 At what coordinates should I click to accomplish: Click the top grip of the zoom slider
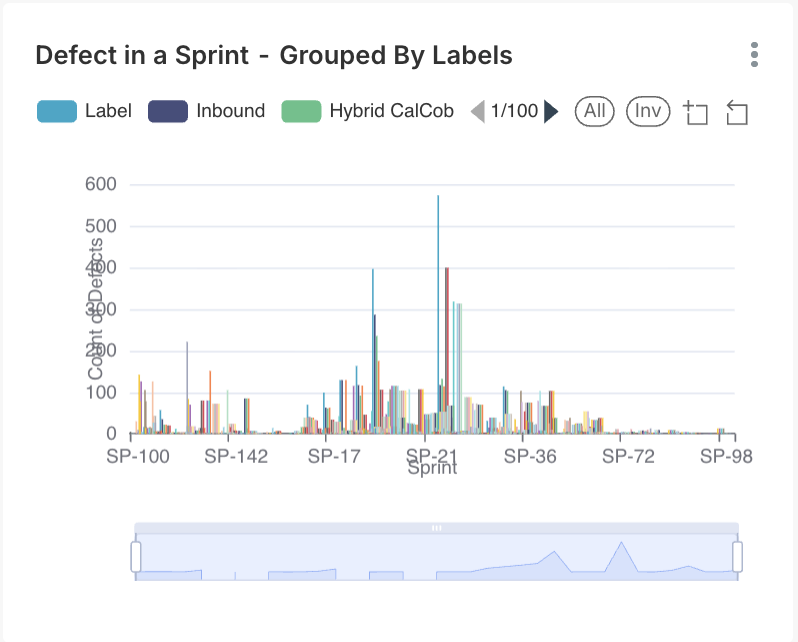pyautogui.click(x=436, y=527)
